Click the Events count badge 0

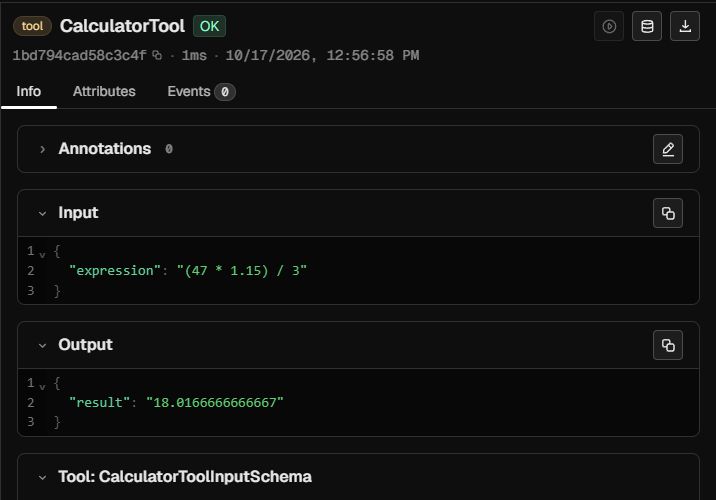(x=225, y=92)
